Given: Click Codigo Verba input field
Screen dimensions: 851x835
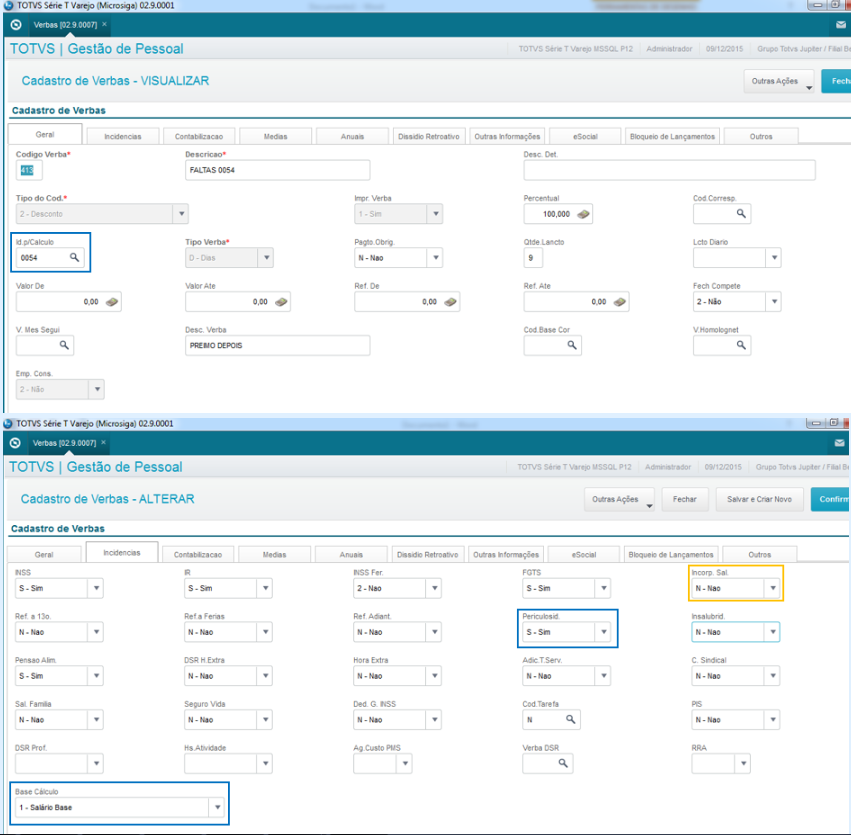Looking at the screenshot, I should click(29, 170).
